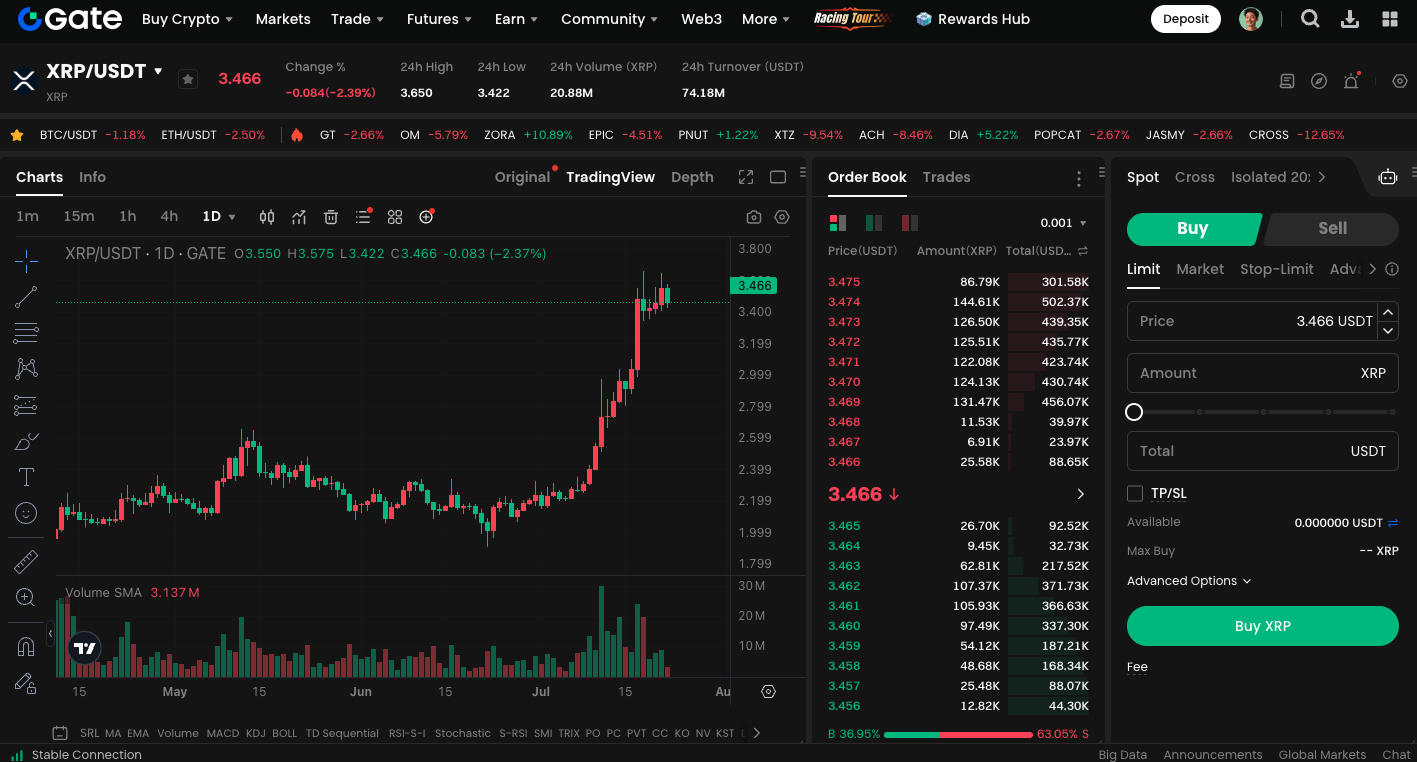Open the Markets page

(283, 19)
